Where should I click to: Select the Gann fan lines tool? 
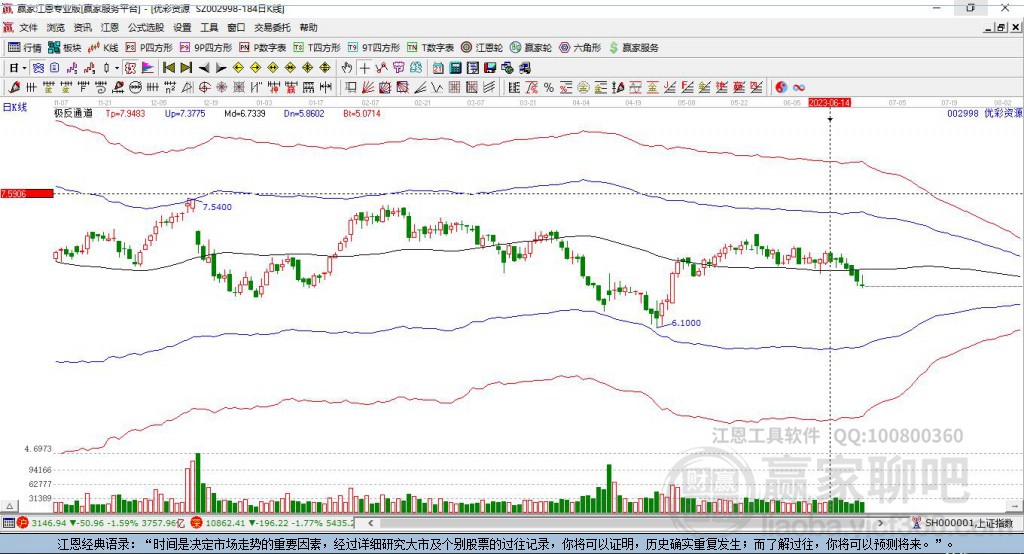[x=368, y=88]
